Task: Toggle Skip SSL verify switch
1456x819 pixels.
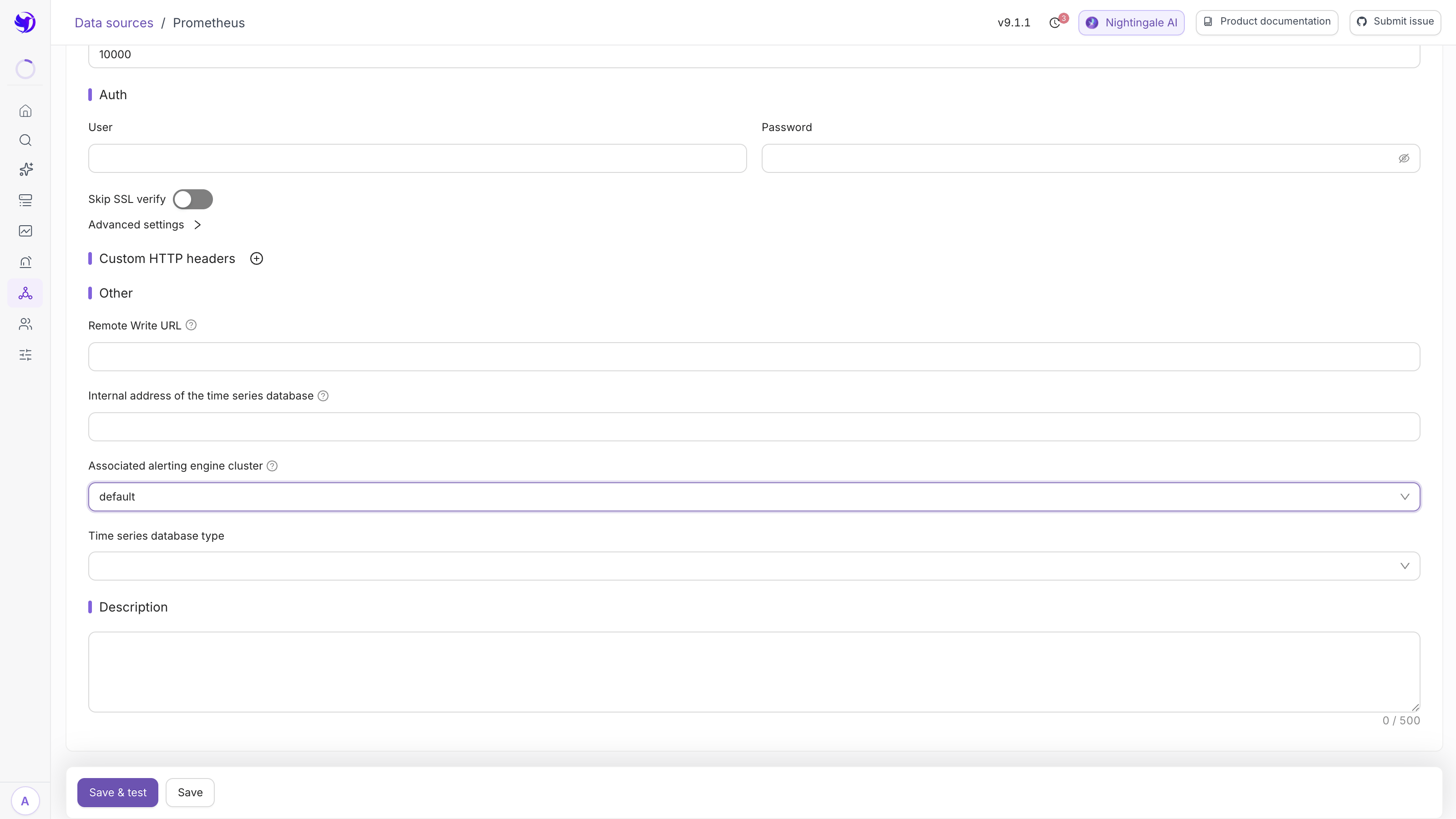Action: click(193, 199)
